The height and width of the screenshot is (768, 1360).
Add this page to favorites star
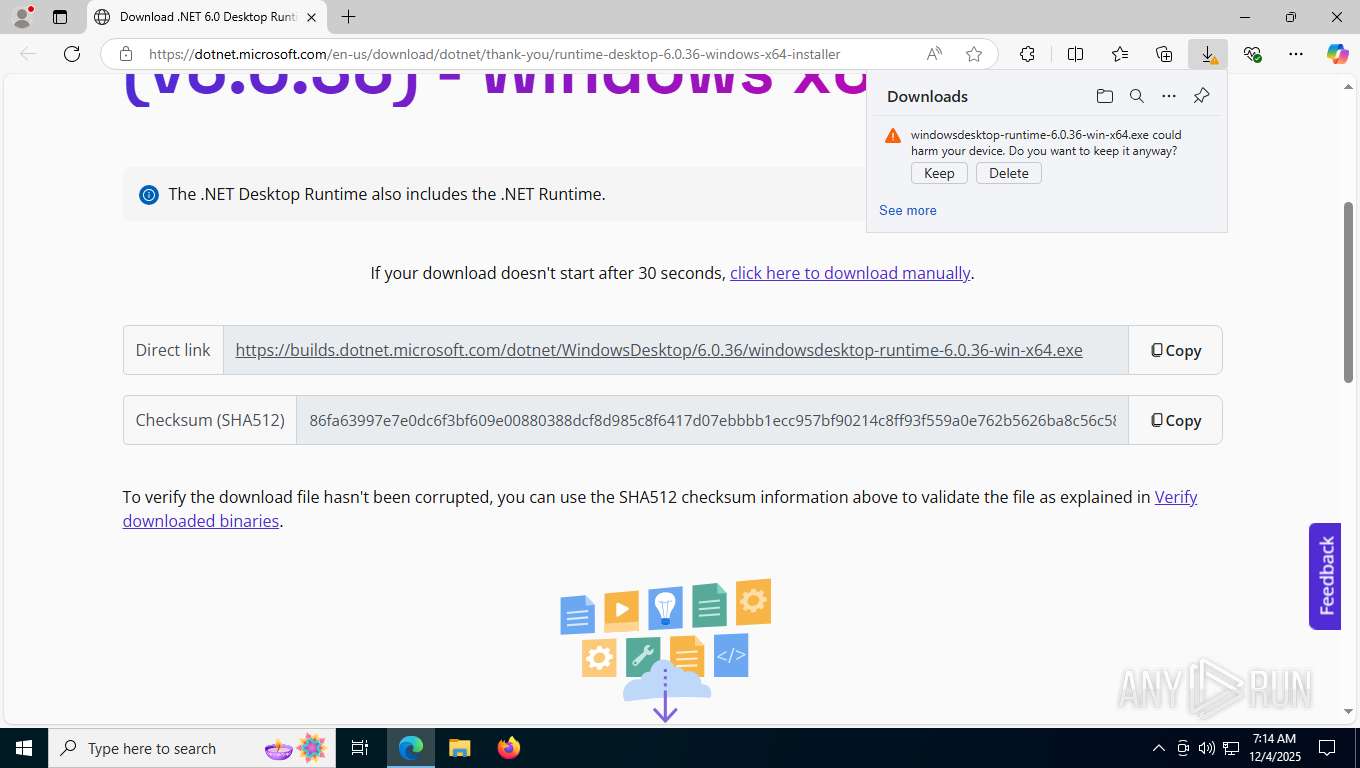(x=974, y=54)
